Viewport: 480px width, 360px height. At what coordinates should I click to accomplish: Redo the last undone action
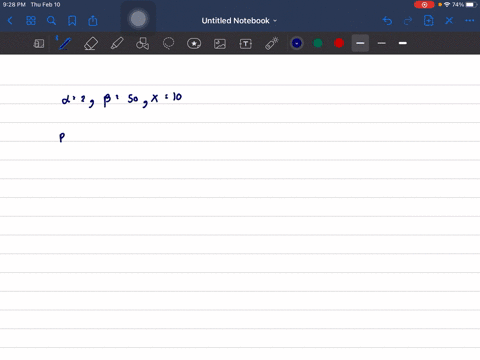coord(408,21)
